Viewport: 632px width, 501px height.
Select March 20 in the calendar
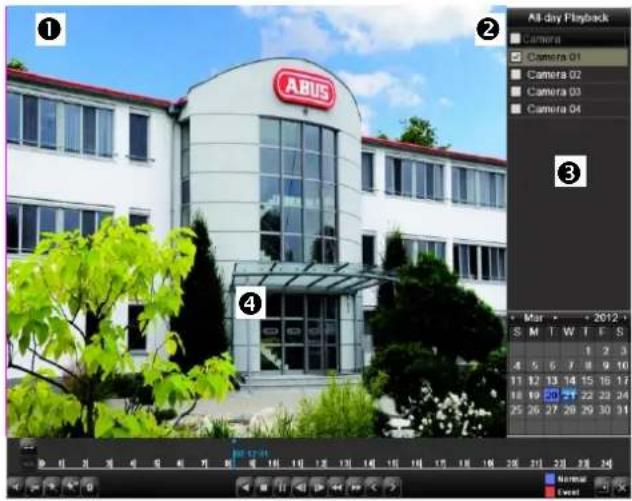coord(551,395)
